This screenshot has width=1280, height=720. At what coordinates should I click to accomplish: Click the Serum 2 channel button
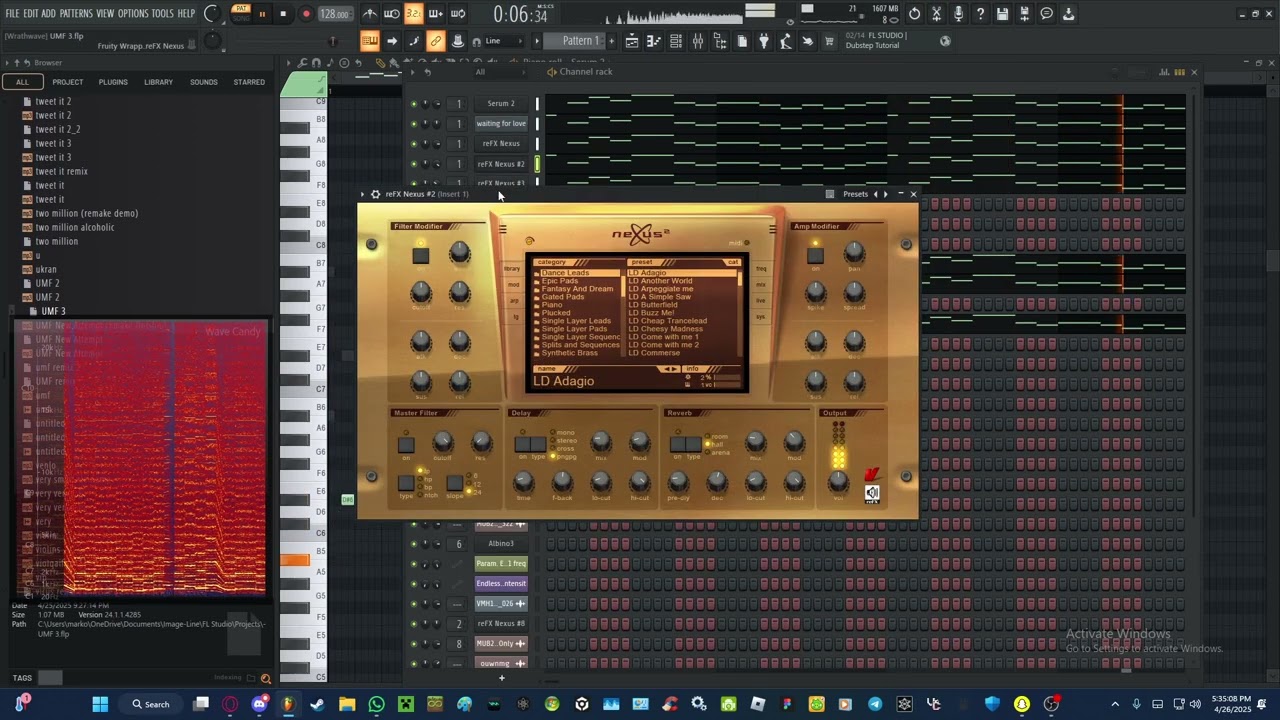click(x=501, y=103)
